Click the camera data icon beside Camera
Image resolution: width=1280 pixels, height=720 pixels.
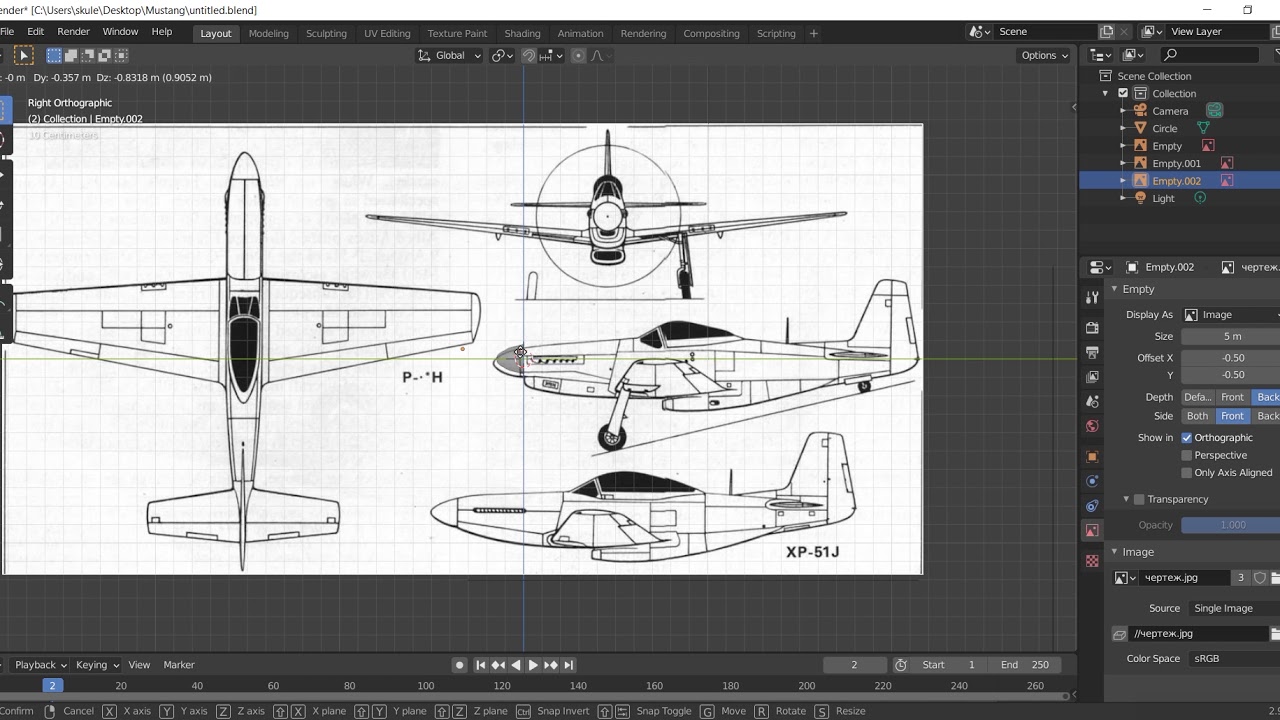tap(1214, 111)
